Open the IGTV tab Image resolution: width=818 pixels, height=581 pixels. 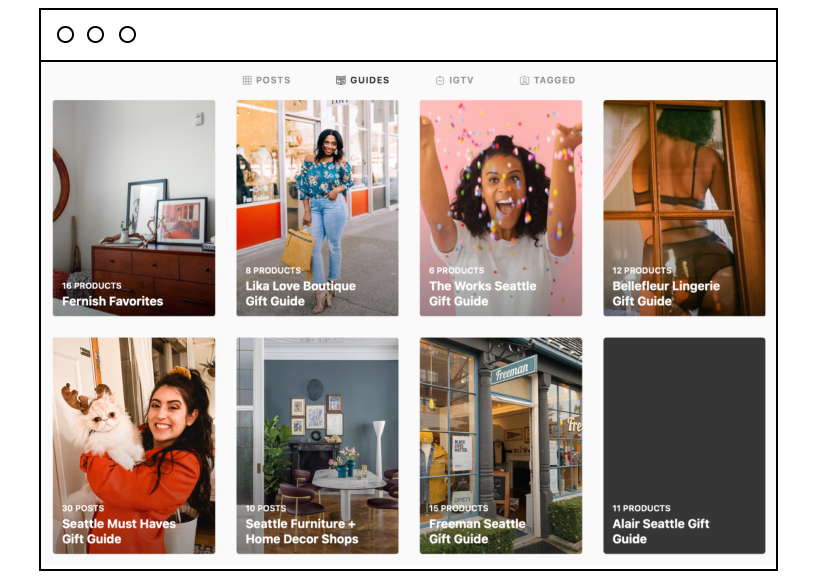[454, 80]
